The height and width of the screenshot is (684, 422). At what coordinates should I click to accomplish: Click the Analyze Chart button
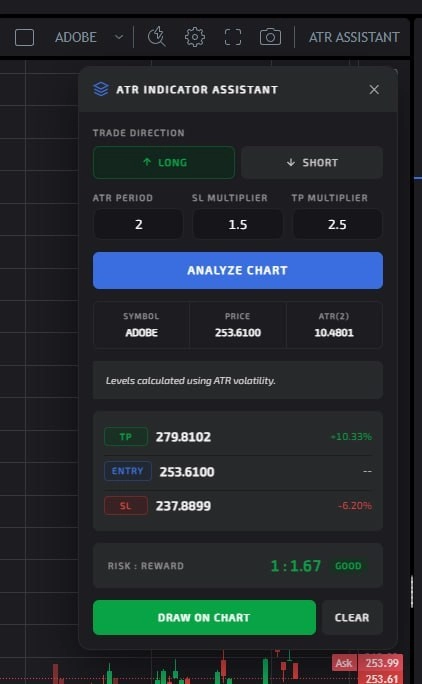(x=238, y=270)
